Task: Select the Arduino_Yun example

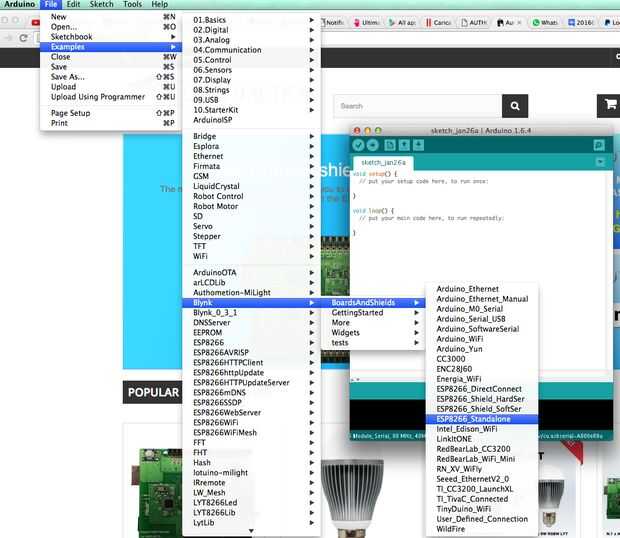Action: pyautogui.click(x=482, y=349)
